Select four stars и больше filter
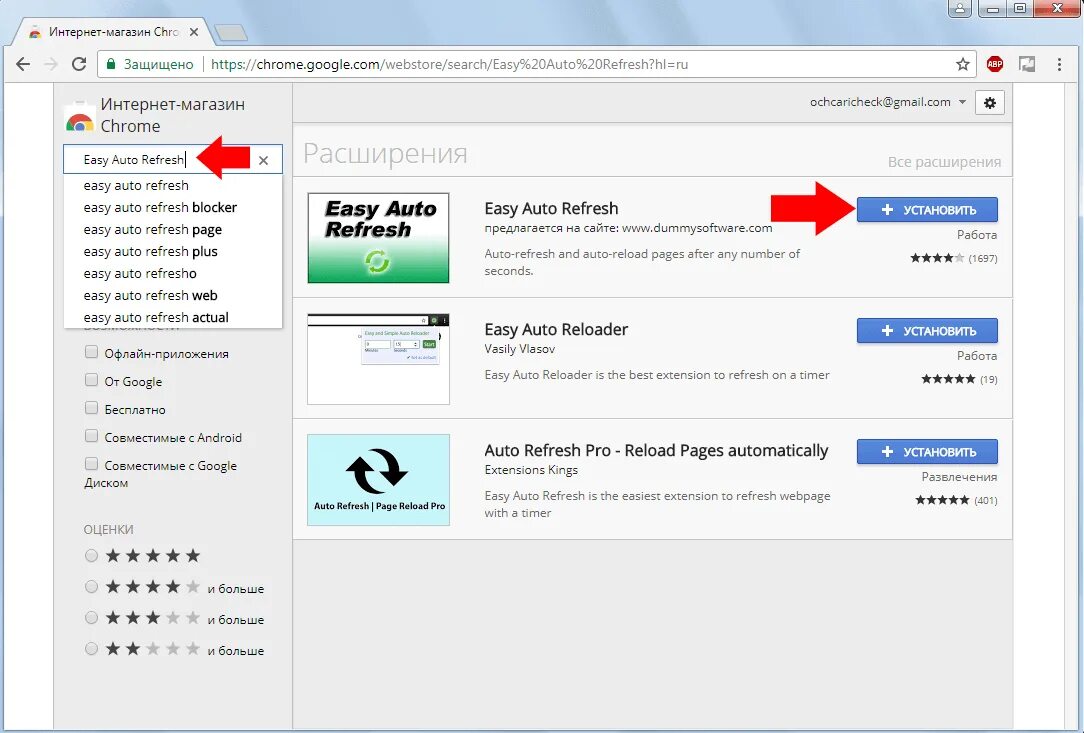Image resolution: width=1084 pixels, height=733 pixels. coord(91,586)
